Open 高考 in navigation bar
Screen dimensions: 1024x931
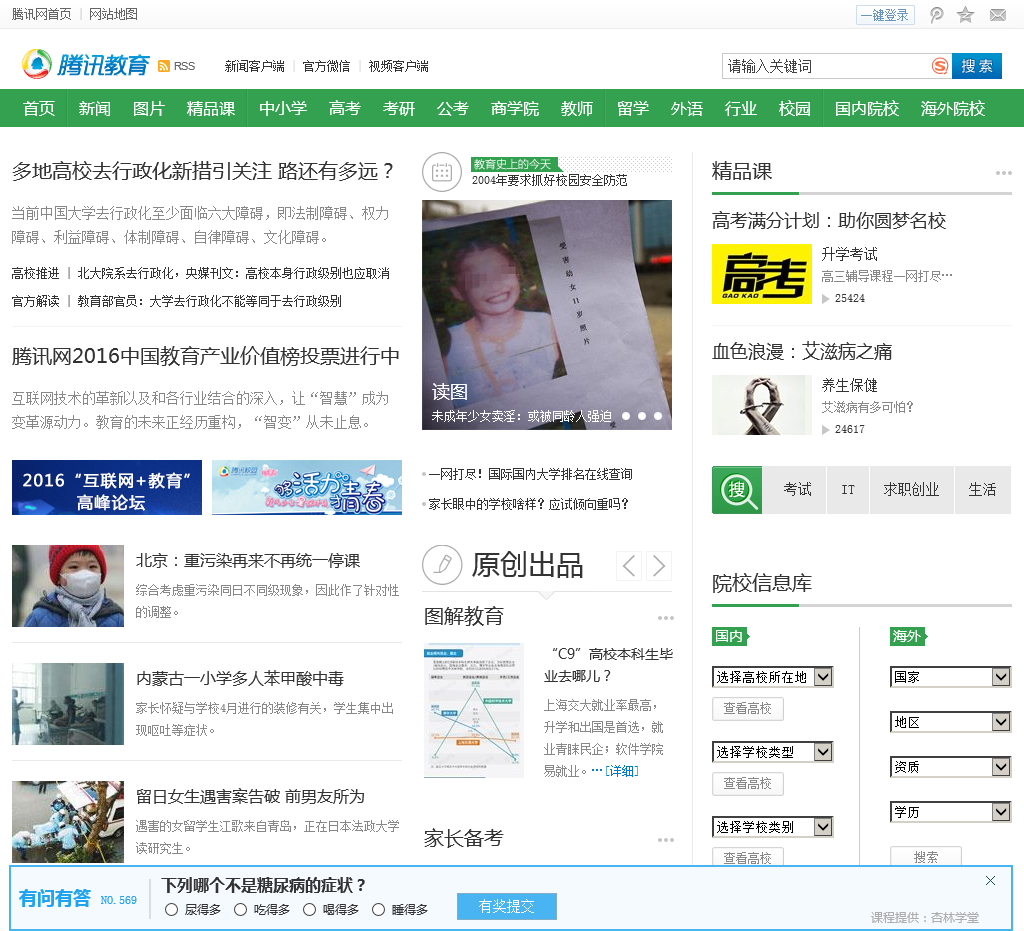344,108
